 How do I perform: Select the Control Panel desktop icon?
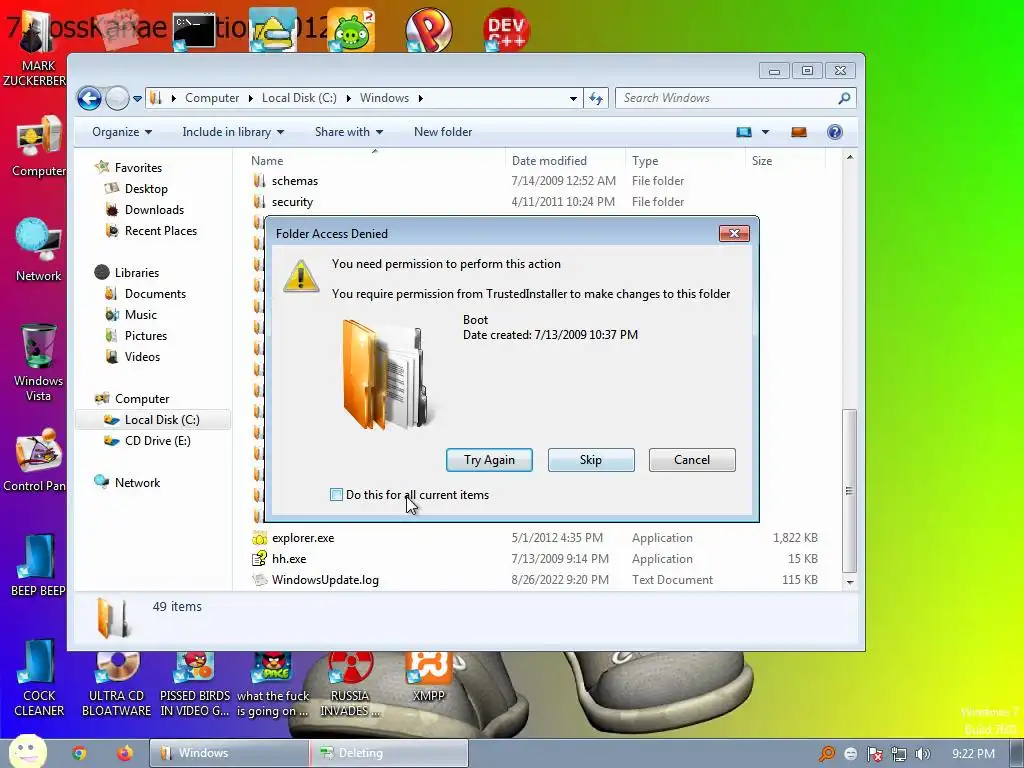pos(36,459)
